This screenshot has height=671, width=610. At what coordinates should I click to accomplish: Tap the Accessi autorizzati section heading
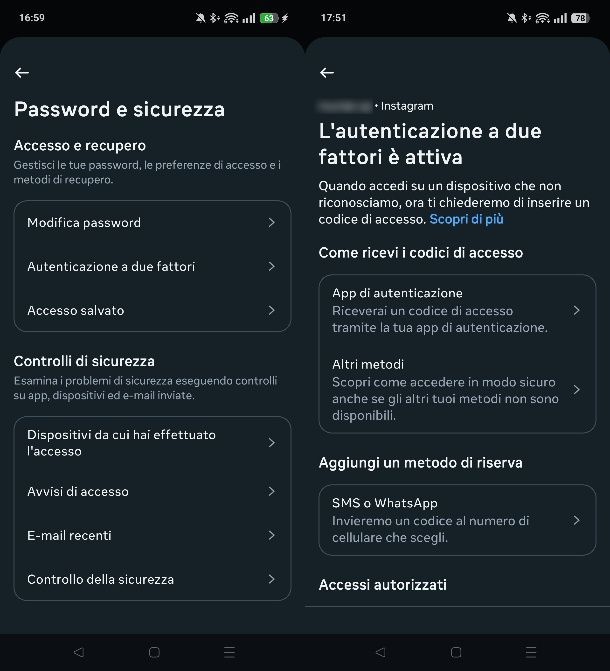click(382, 585)
